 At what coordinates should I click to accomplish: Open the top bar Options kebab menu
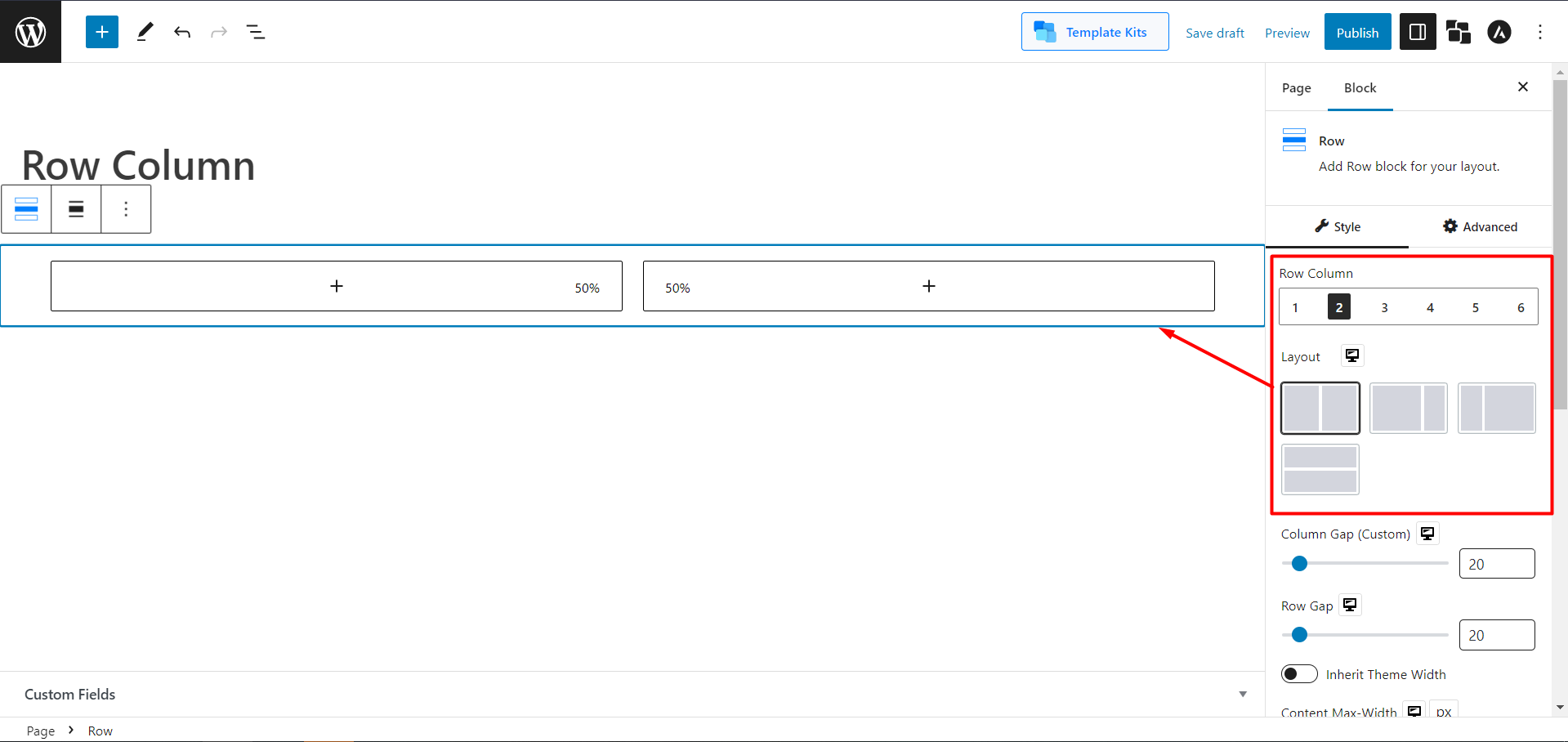1540,32
